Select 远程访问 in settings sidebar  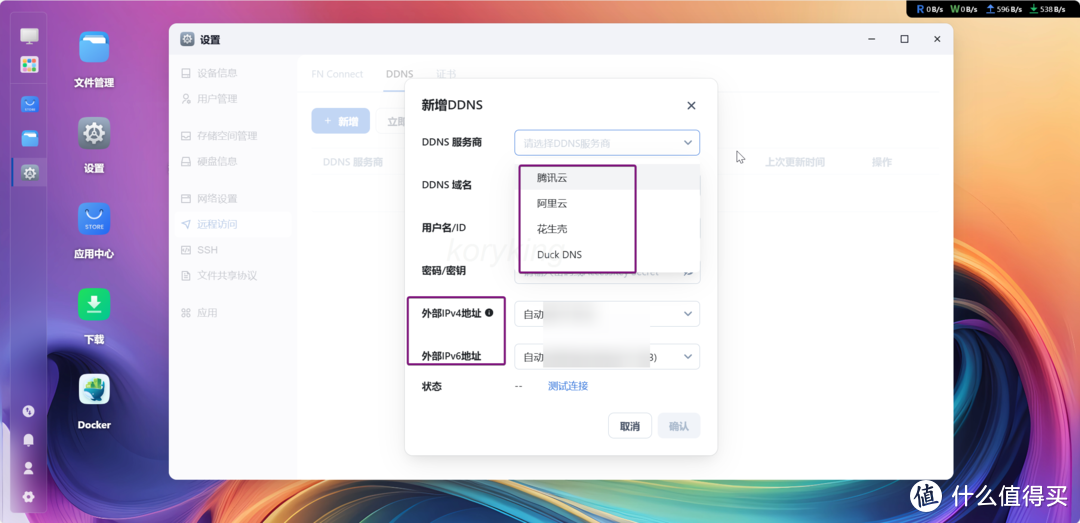click(x=232, y=224)
